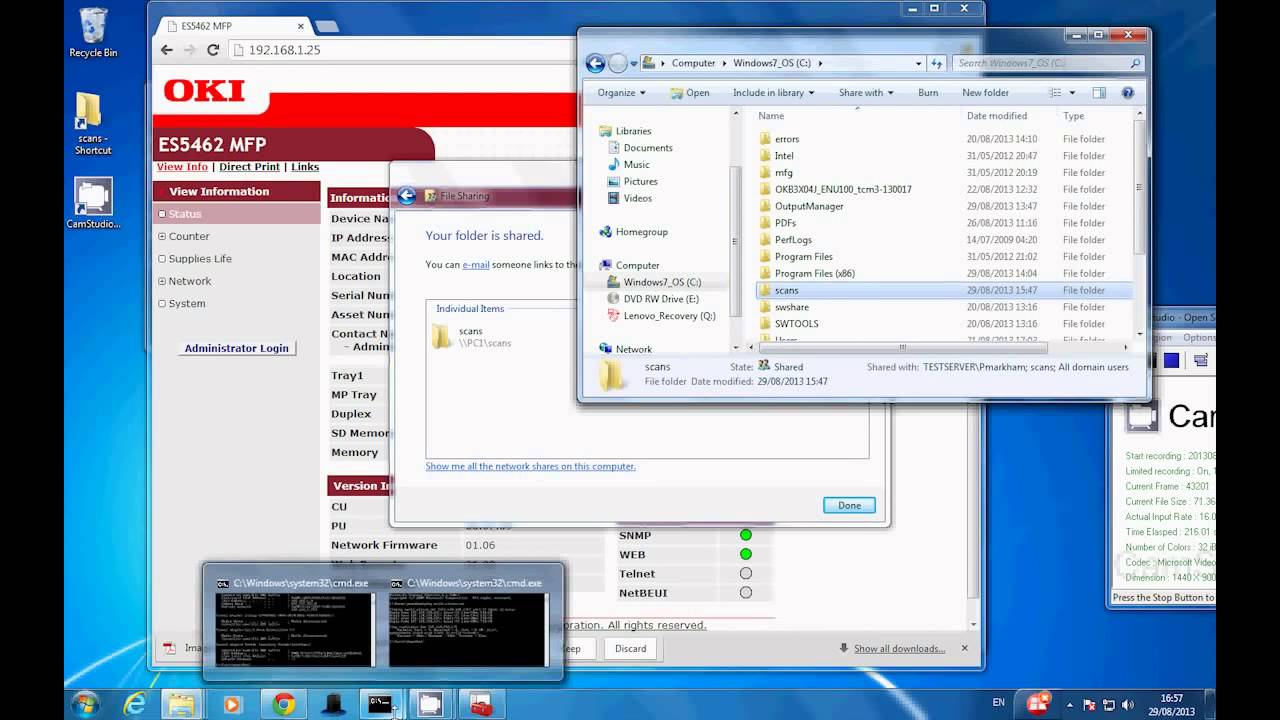The height and width of the screenshot is (720, 1280).
Task: Open the recent pages dropdown arrow in Explorer
Action: 635,63
